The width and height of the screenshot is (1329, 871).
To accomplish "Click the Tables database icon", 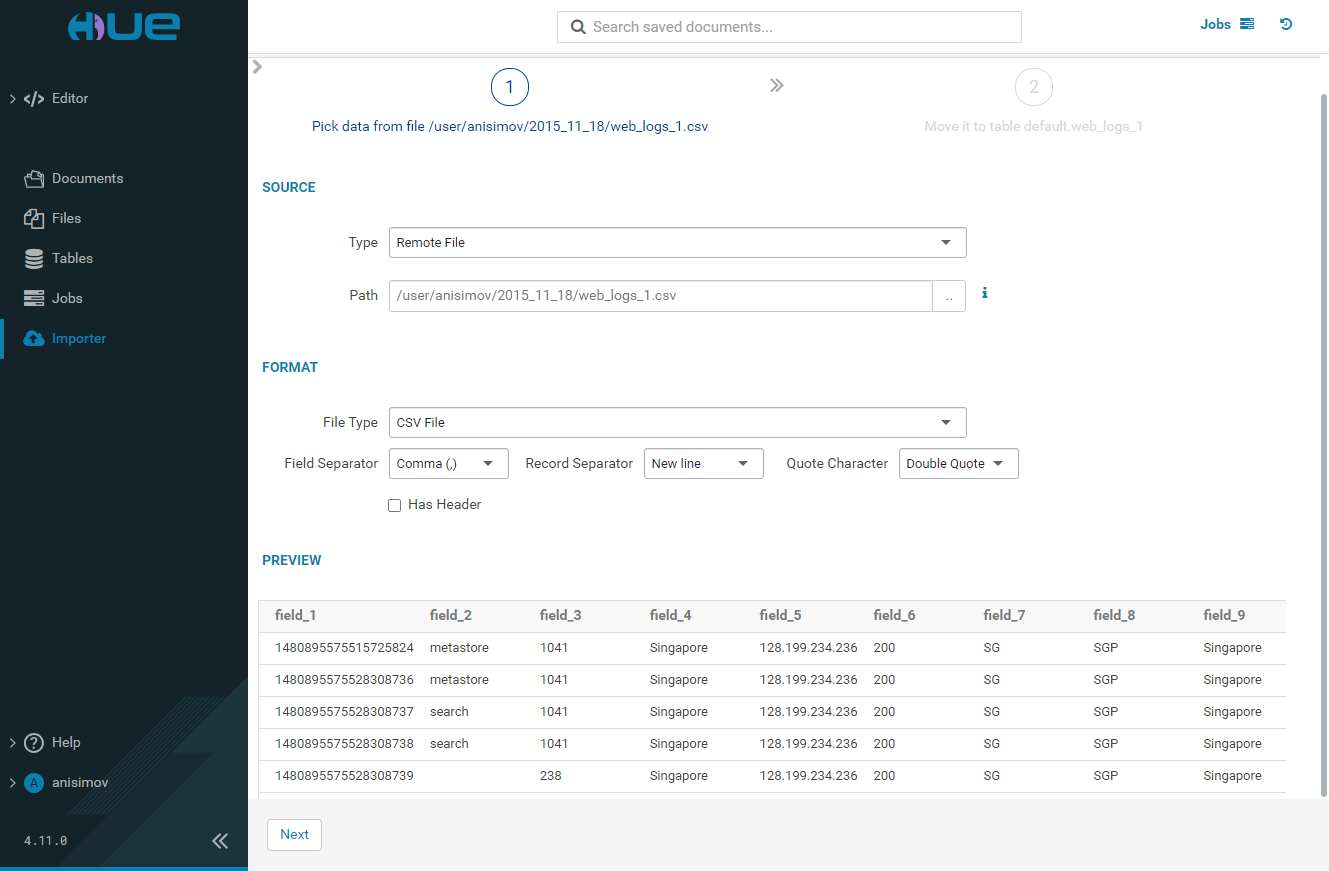I will point(34,258).
